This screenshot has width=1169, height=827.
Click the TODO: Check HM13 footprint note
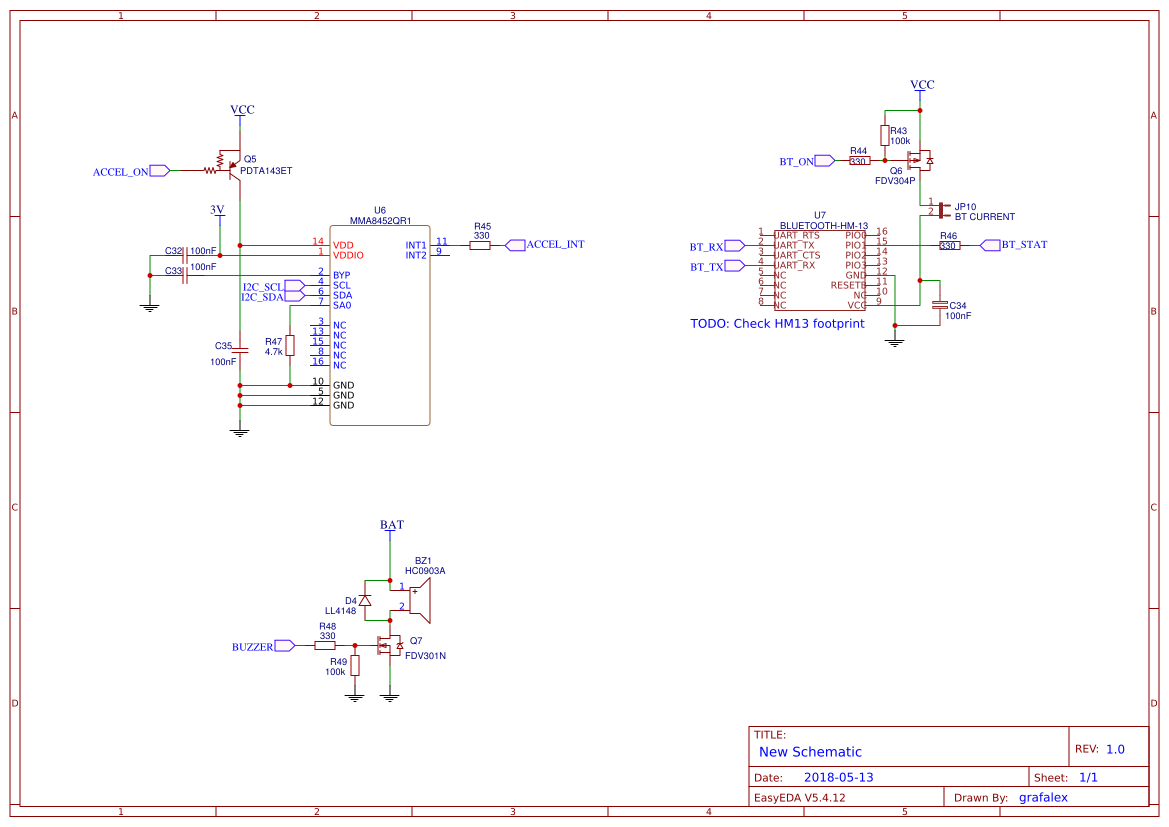778,324
